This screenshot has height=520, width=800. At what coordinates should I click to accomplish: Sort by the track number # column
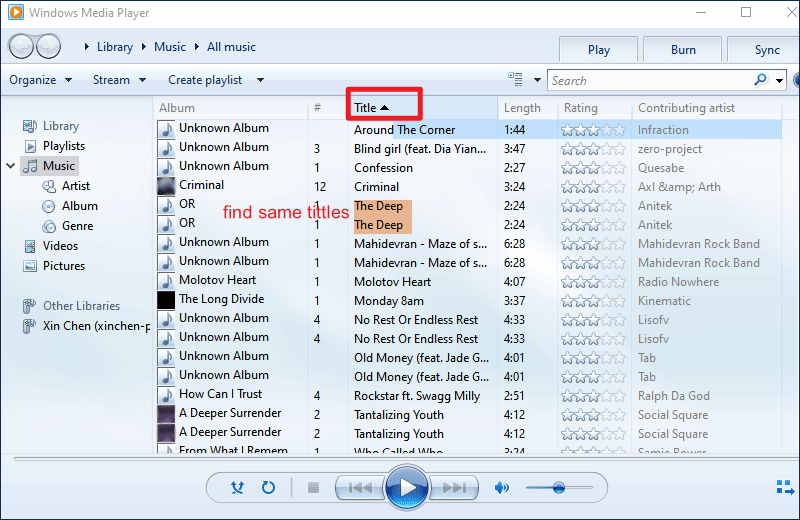point(328,108)
